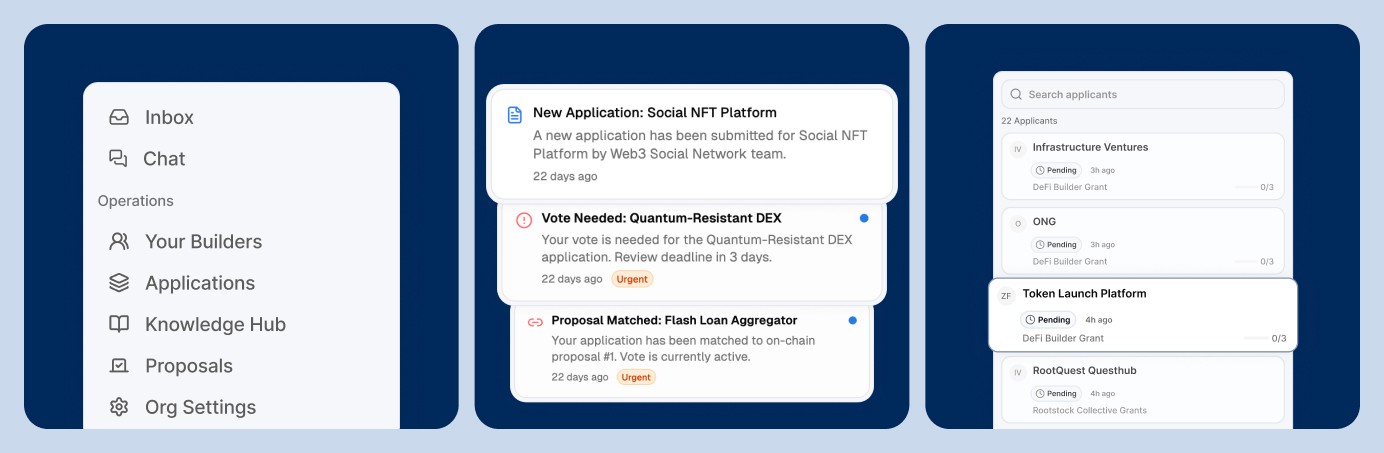Select the Your Builders people icon

tap(119, 241)
